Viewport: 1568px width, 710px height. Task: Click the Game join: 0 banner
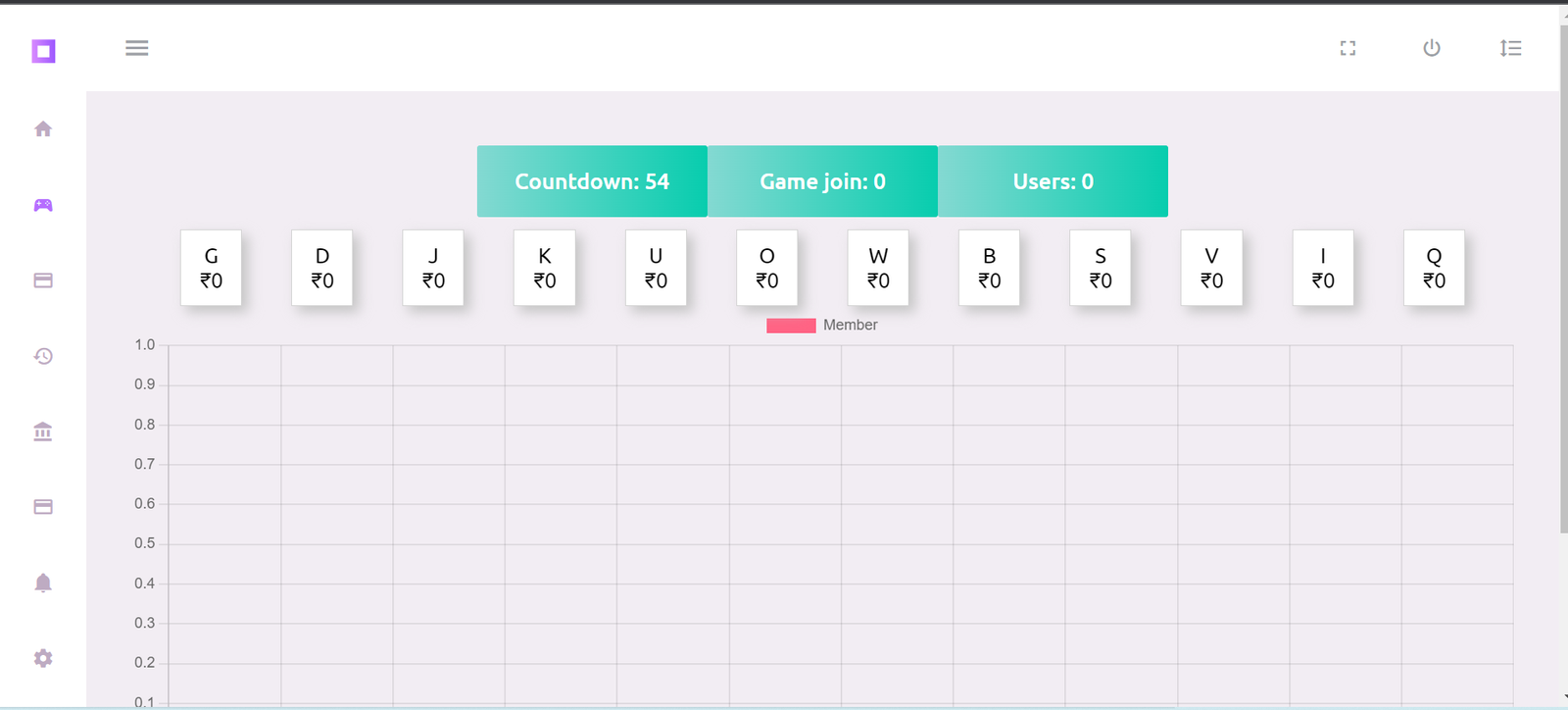click(x=822, y=181)
